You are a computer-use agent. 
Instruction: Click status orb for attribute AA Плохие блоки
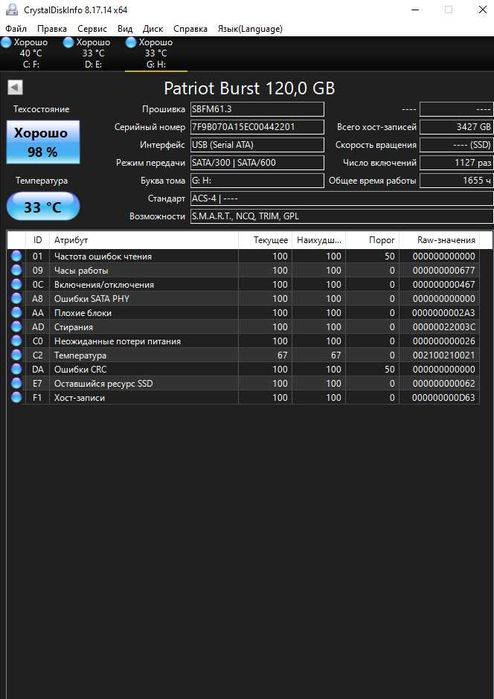[x=16, y=312]
